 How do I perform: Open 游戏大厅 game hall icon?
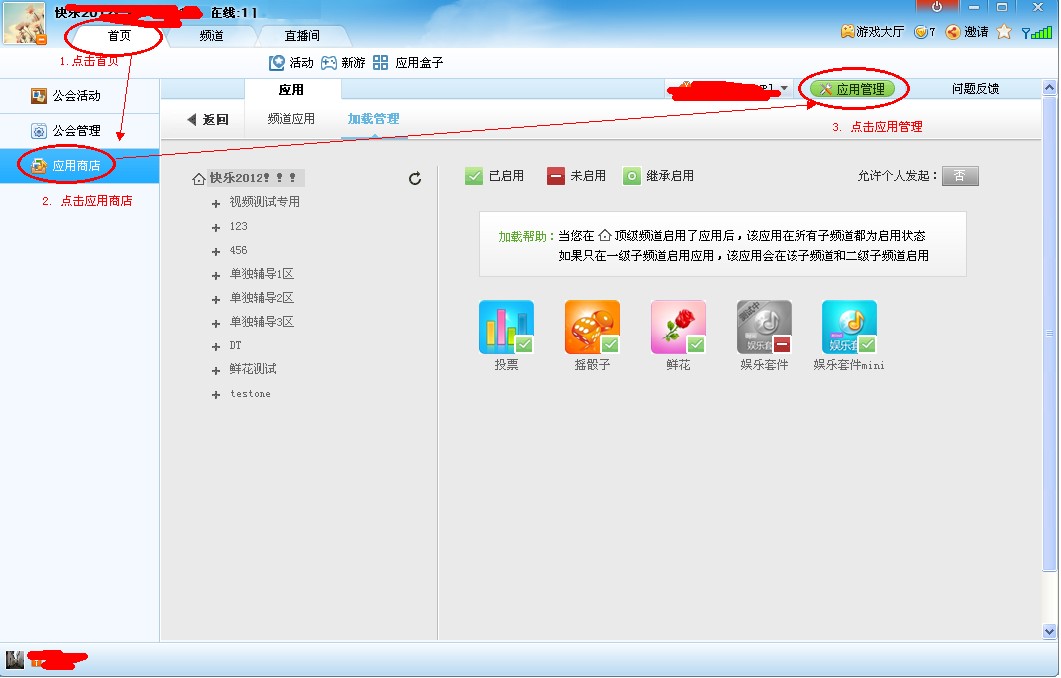coord(872,32)
